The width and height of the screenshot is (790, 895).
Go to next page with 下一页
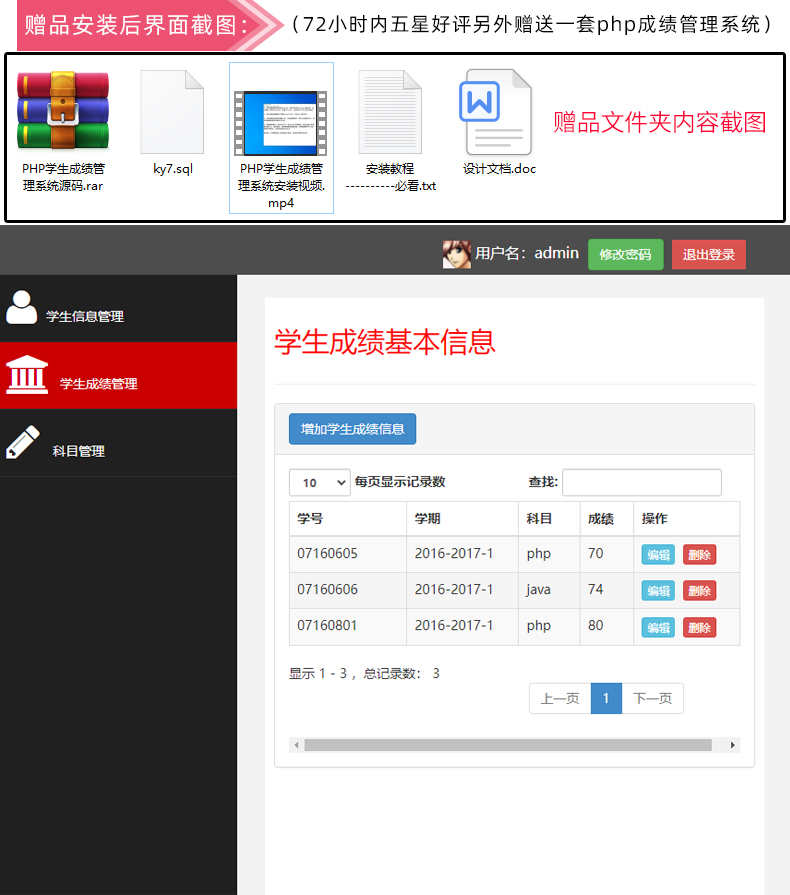coord(652,698)
